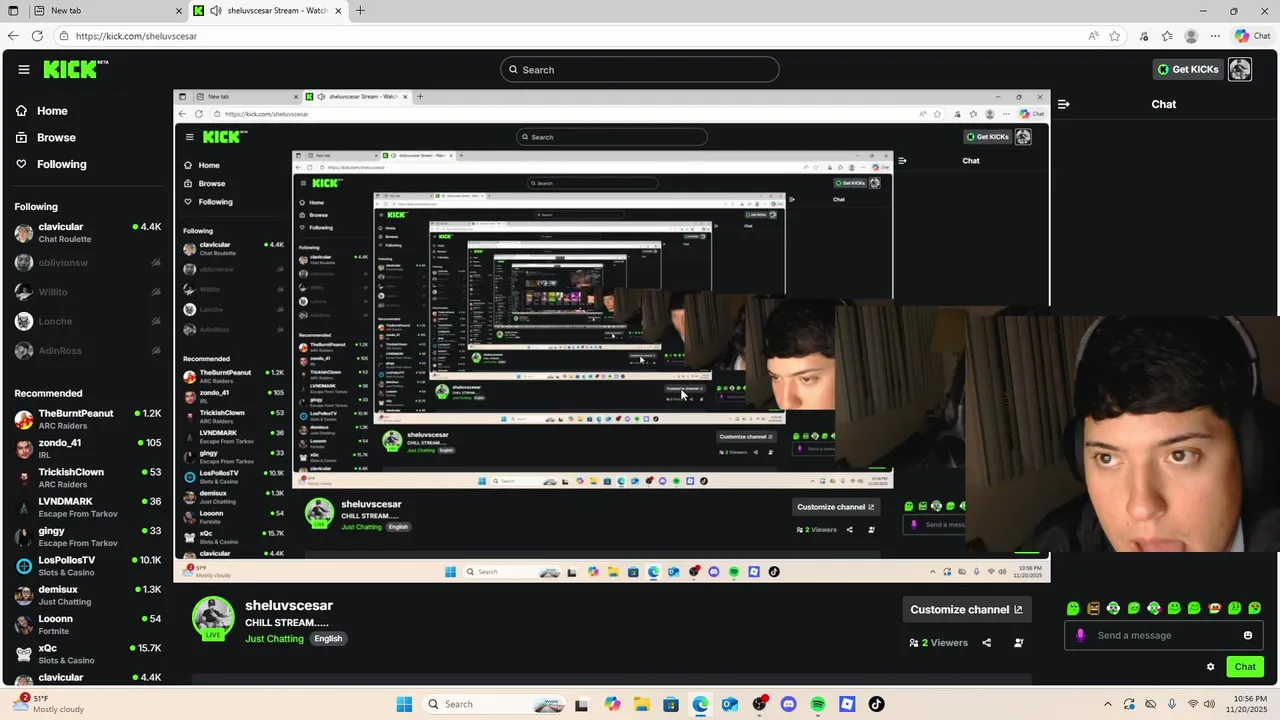Open chat settings gear icon
Image resolution: width=1280 pixels, height=720 pixels.
point(1210,667)
